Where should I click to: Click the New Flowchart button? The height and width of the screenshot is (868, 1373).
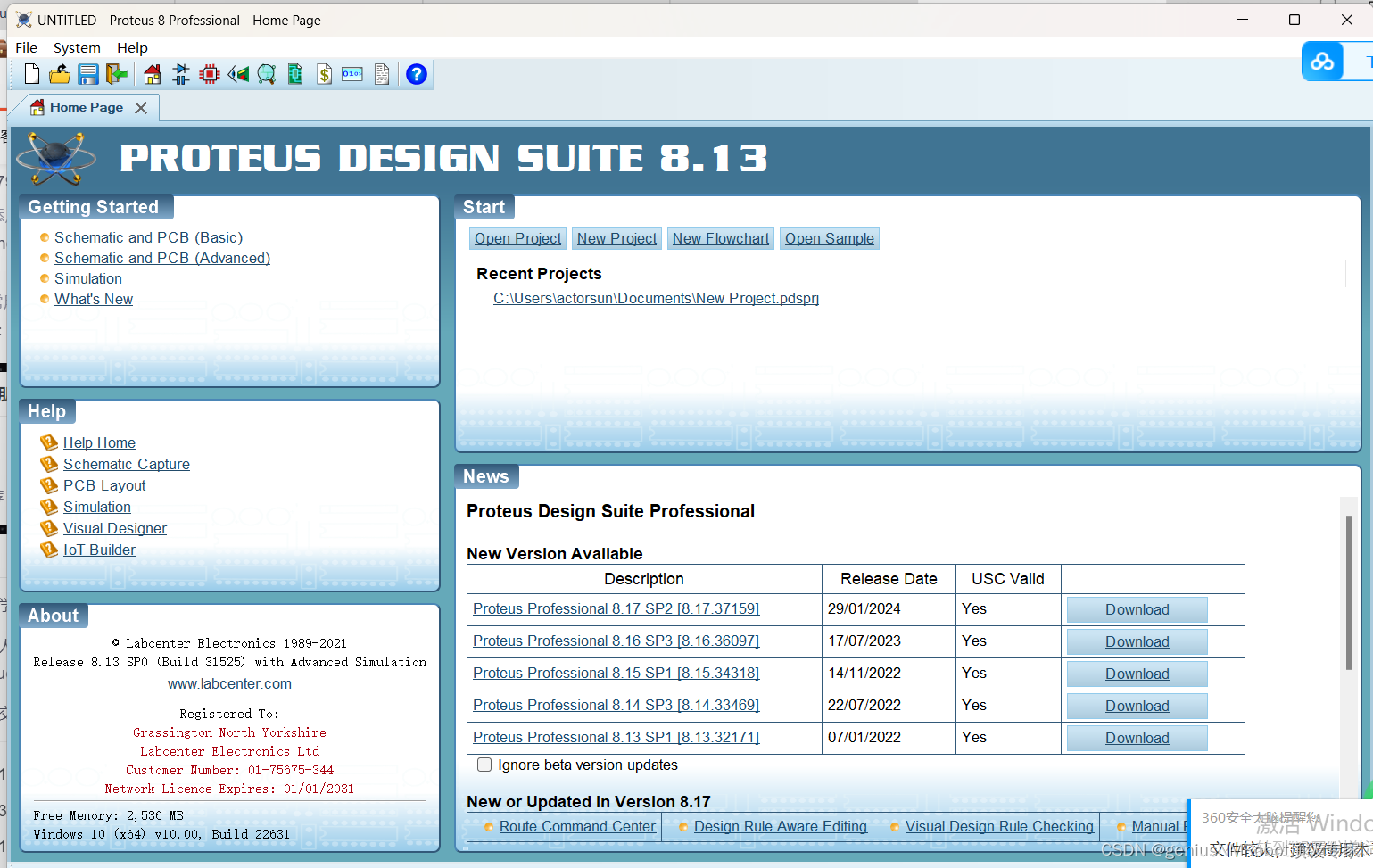[x=720, y=238]
